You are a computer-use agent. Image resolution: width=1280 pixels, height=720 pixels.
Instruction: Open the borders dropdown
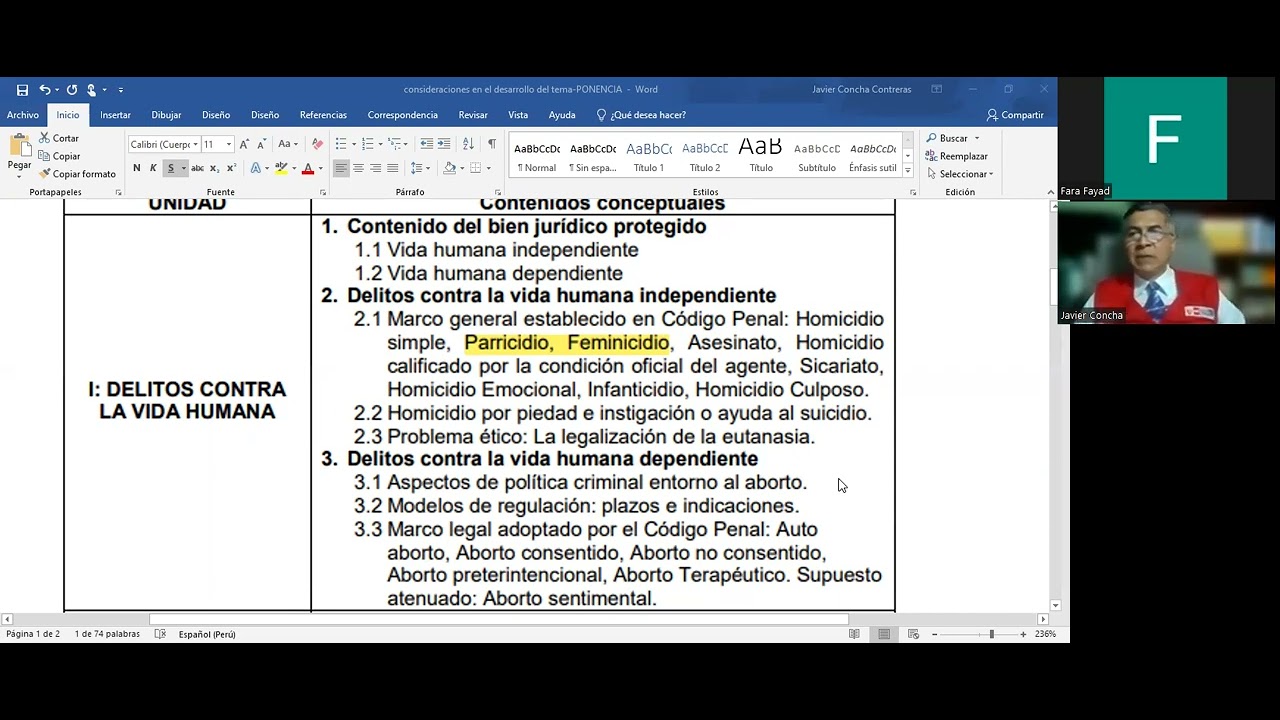(488, 168)
